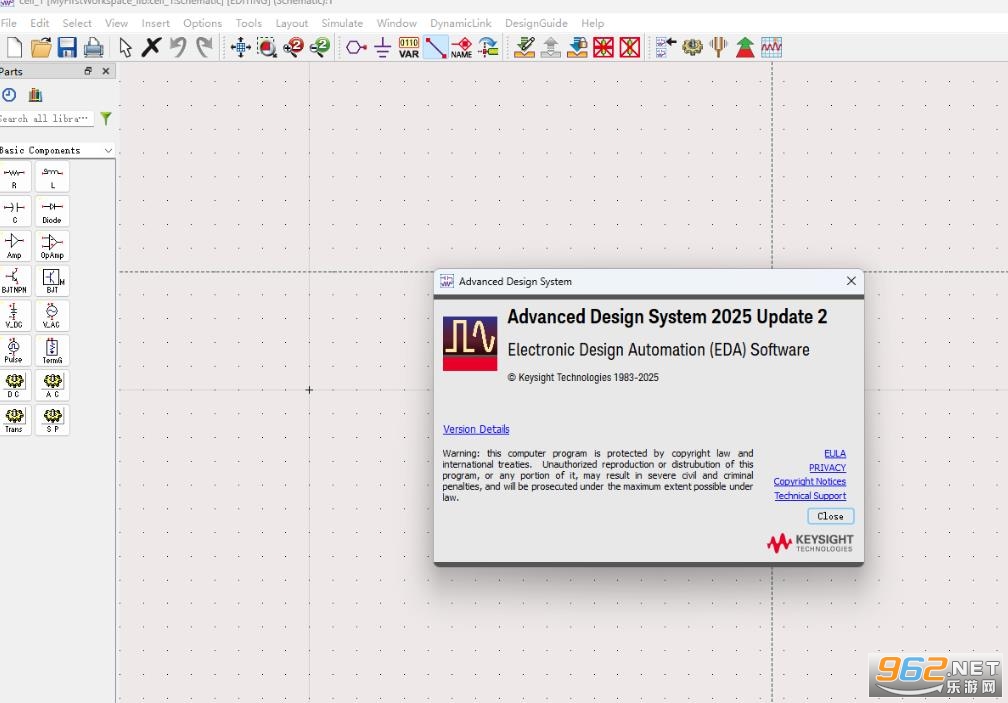The image size is (1008, 703).
Task: Open the Insert menu
Action: click(x=156, y=23)
